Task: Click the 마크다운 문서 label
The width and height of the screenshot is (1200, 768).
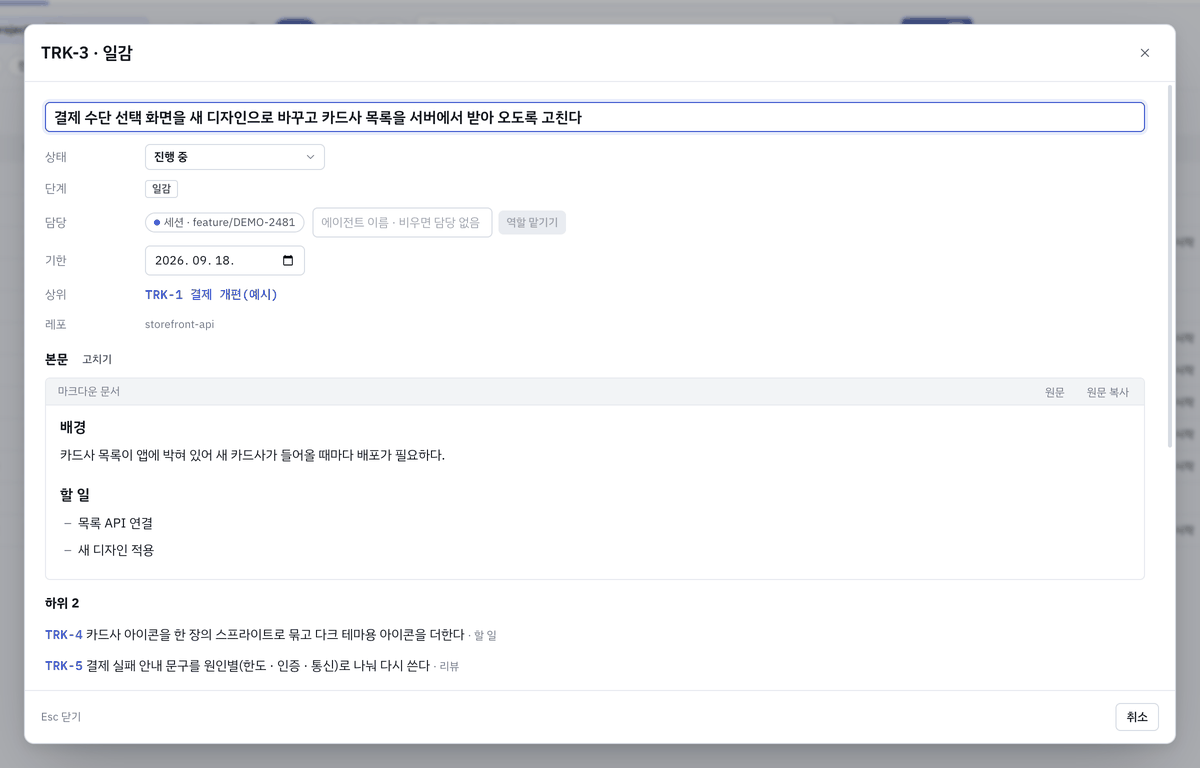Action: click(x=89, y=392)
